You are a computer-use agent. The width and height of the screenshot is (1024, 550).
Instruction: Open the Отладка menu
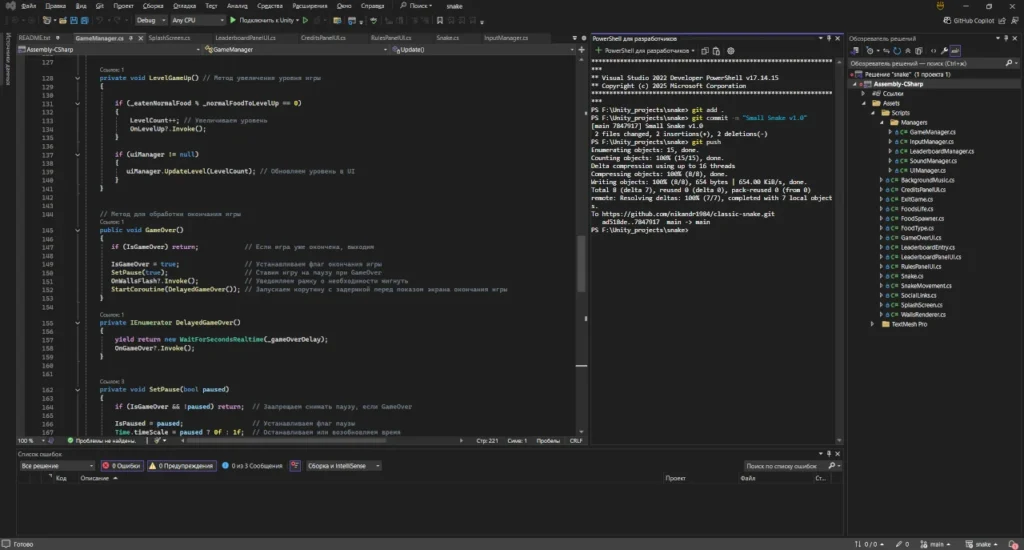tap(184, 6)
